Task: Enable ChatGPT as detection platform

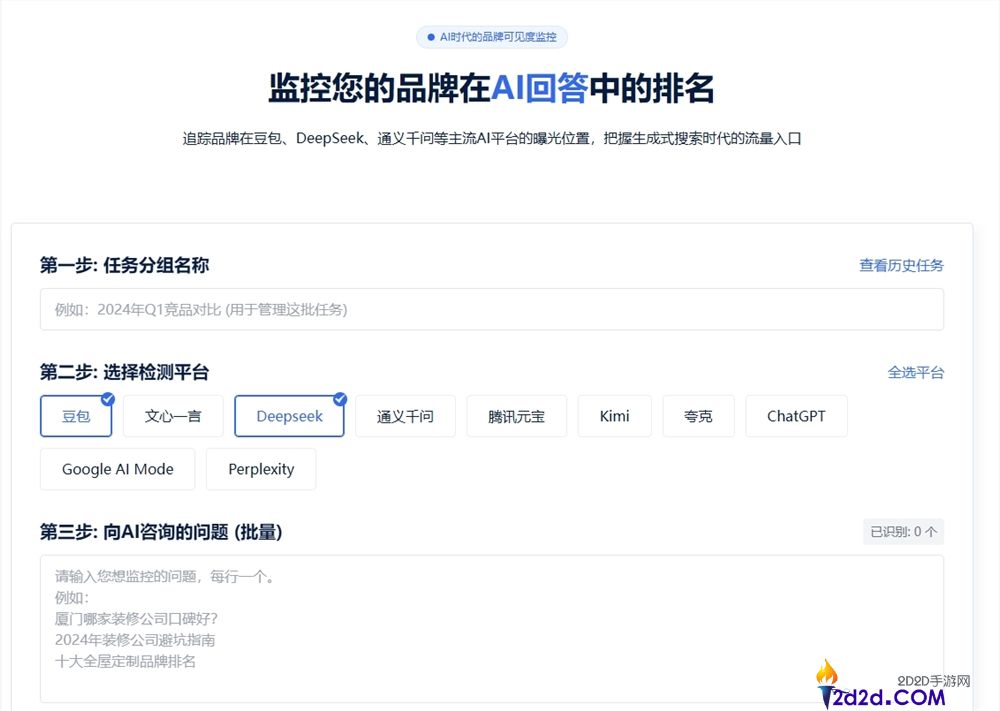Action: pyautogui.click(x=797, y=416)
